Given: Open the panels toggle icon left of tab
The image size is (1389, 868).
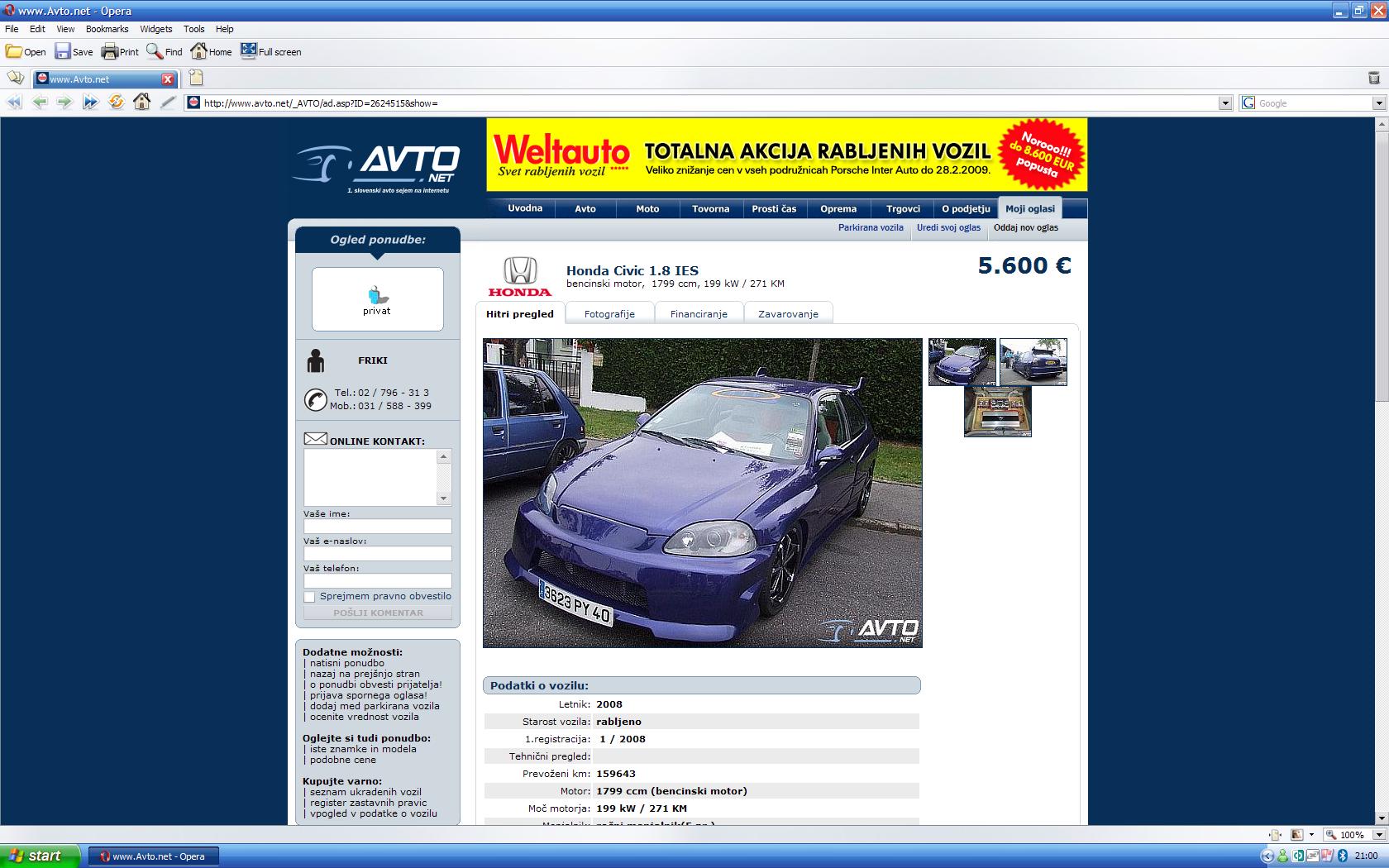Looking at the screenshot, I should [x=16, y=79].
